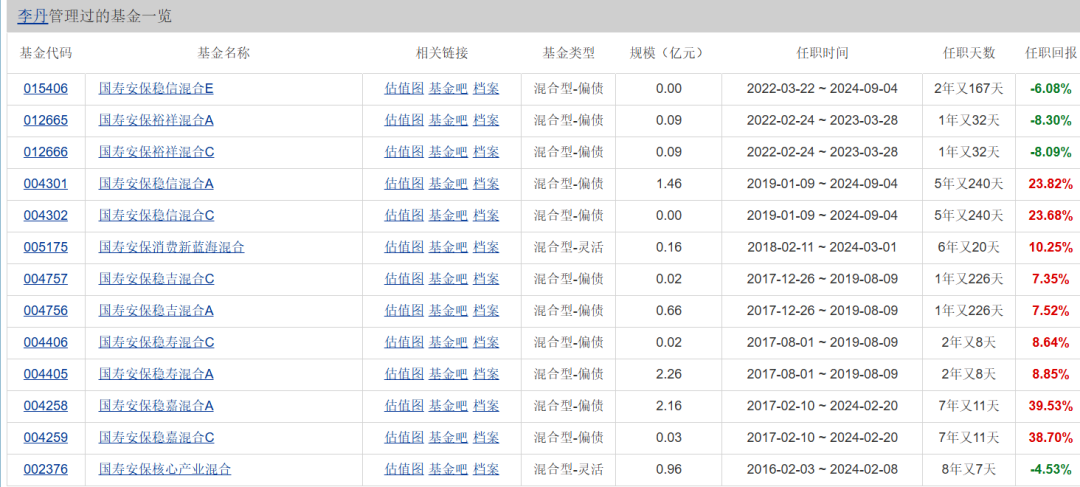Image resolution: width=1080 pixels, height=487 pixels.
Task: Open 档案 for 国寿安保核心产业混合
Action: click(x=486, y=469)
